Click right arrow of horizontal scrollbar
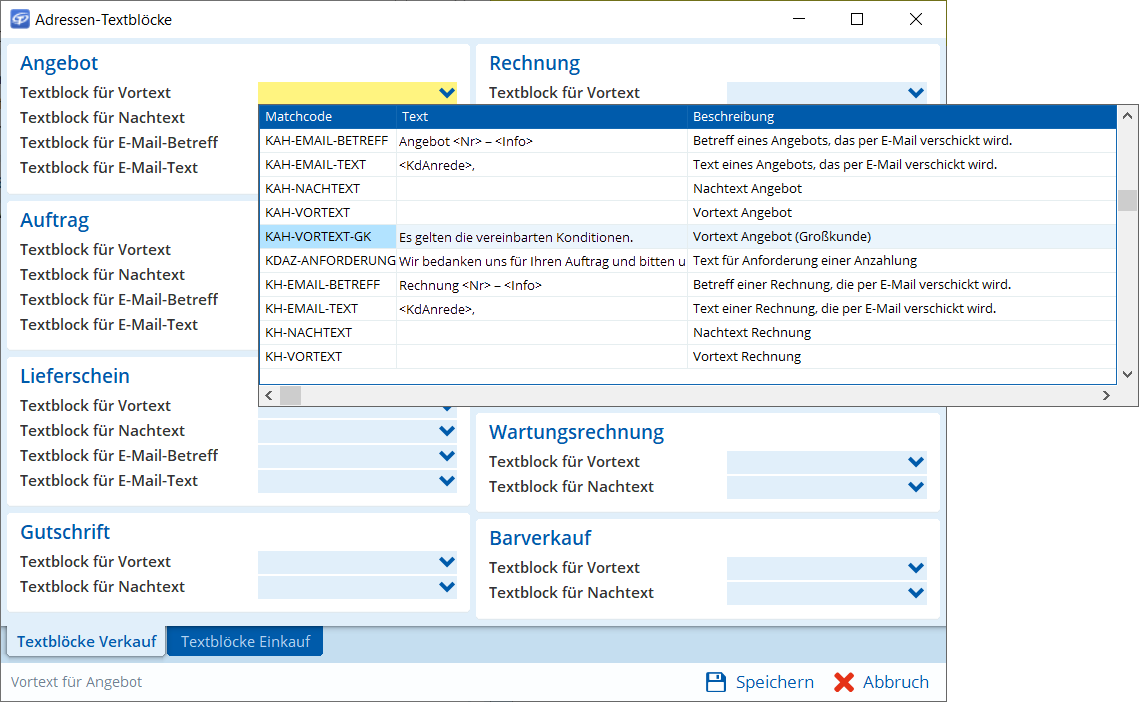The width and height of the screenshot is (1139, 702). 1106,396
